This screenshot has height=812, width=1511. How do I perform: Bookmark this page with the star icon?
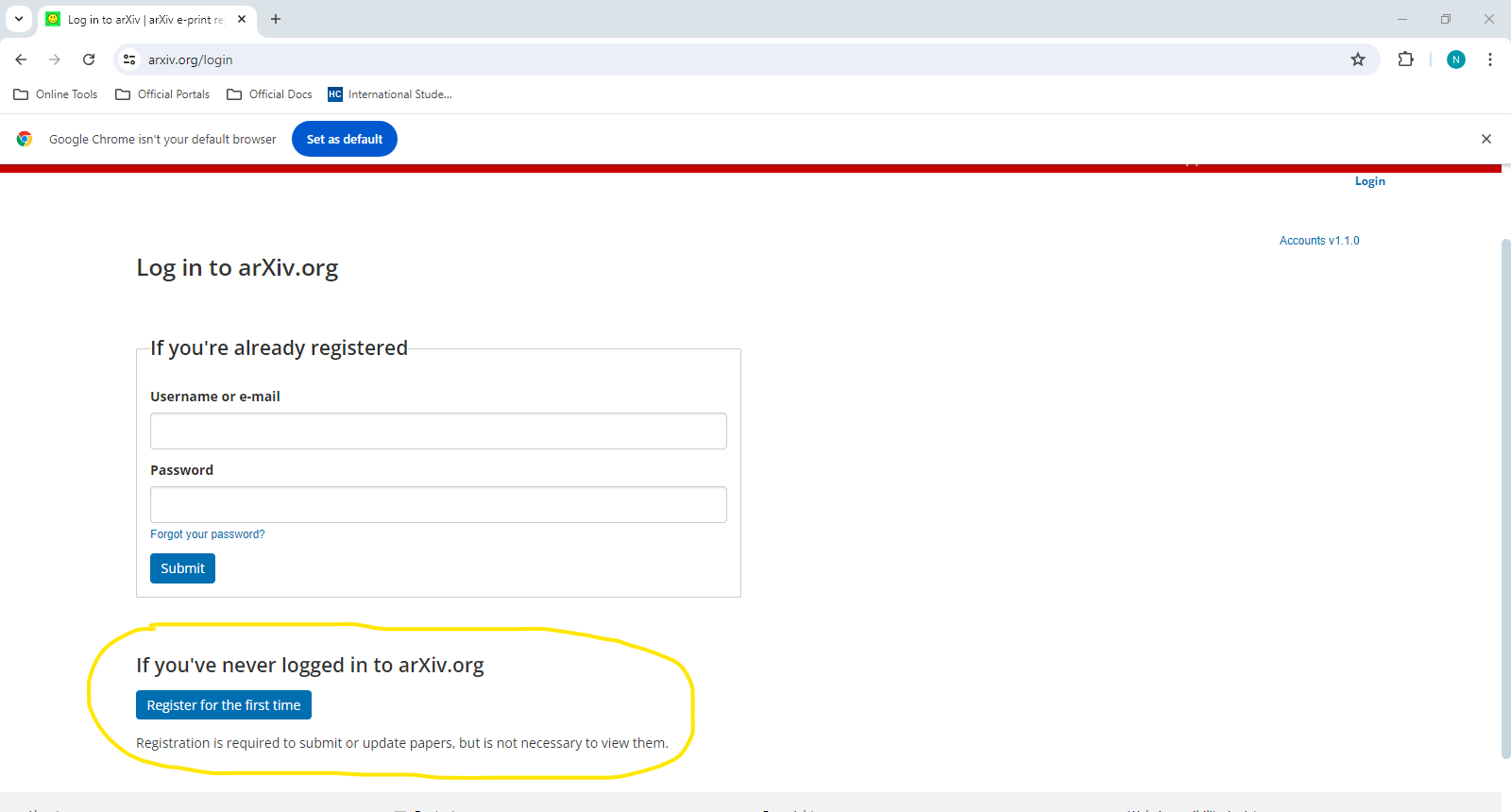click(1358, 59)
